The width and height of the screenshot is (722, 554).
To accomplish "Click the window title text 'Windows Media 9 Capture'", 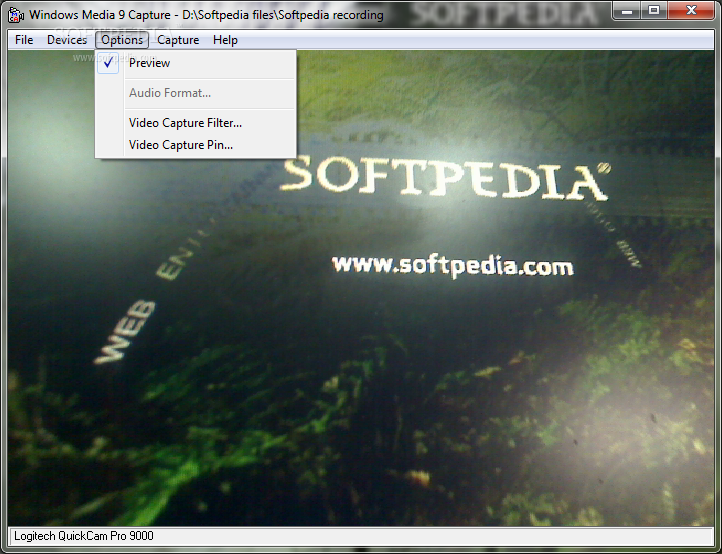I will pos(100,15).
